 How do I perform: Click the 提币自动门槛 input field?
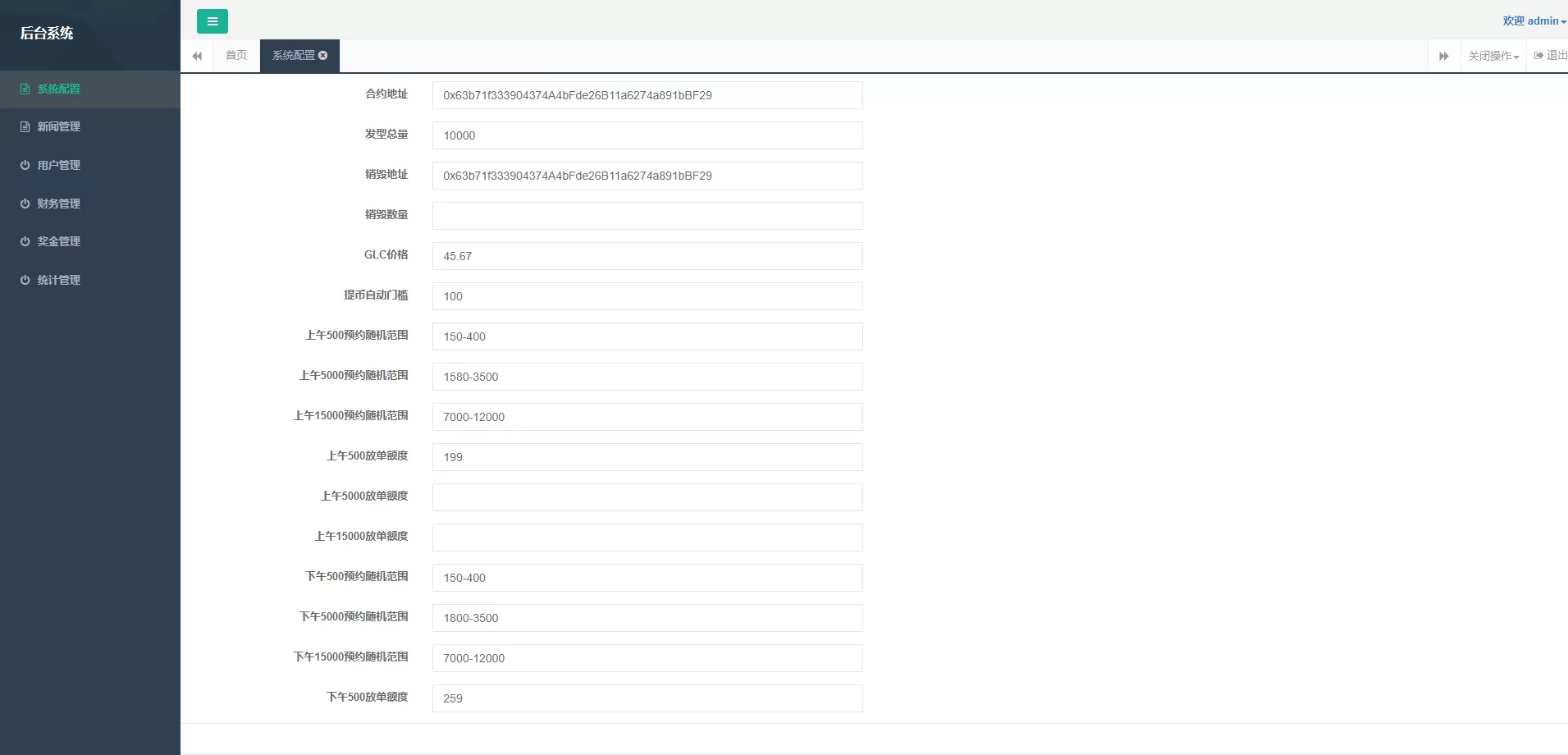tap(647, 296)
